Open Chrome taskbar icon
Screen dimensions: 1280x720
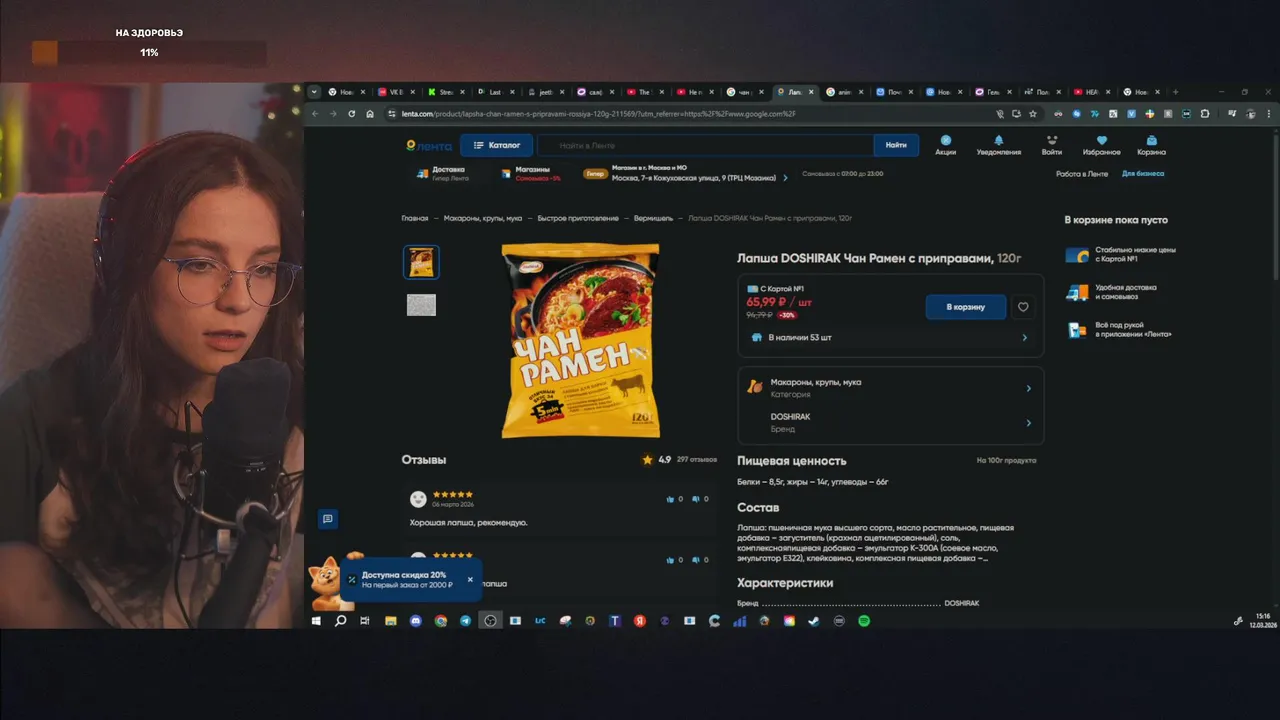click(440, 621)
